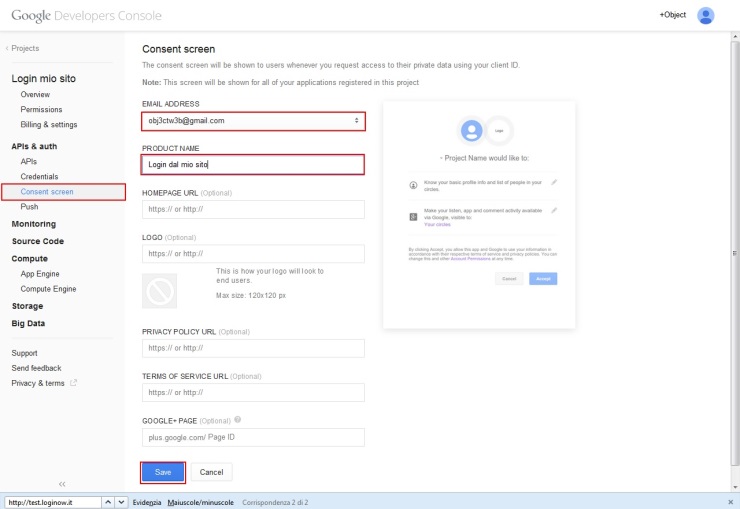The image size is (740, 509).
Task: Click the +Object profile link
Action: point(673,16)
